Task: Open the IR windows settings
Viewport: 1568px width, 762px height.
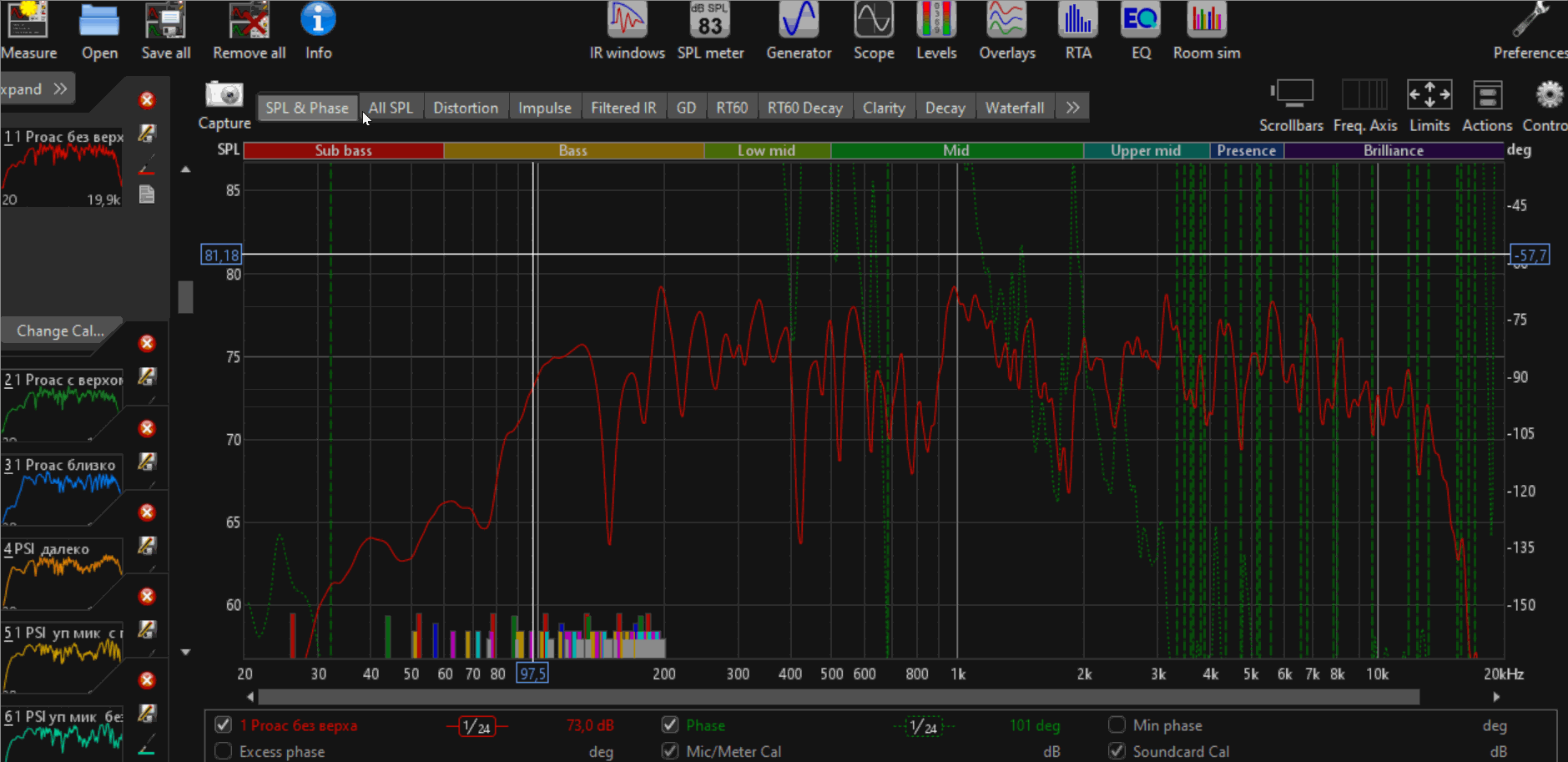Action: [x=627, y=32]
